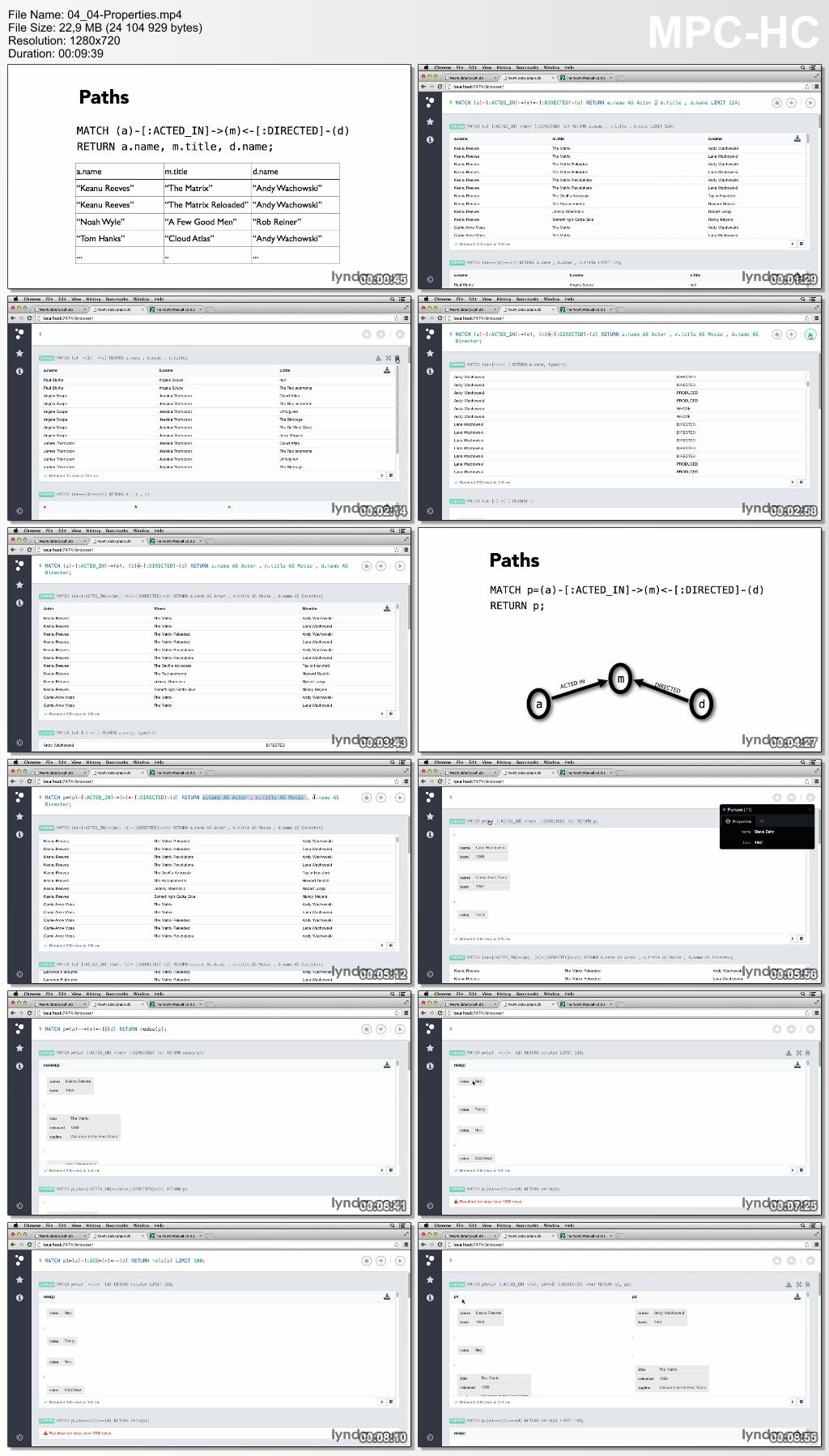Click the list-view button below the 00:01:29 frame results
Screen dimensions: 829x1456
coord(801,243)
